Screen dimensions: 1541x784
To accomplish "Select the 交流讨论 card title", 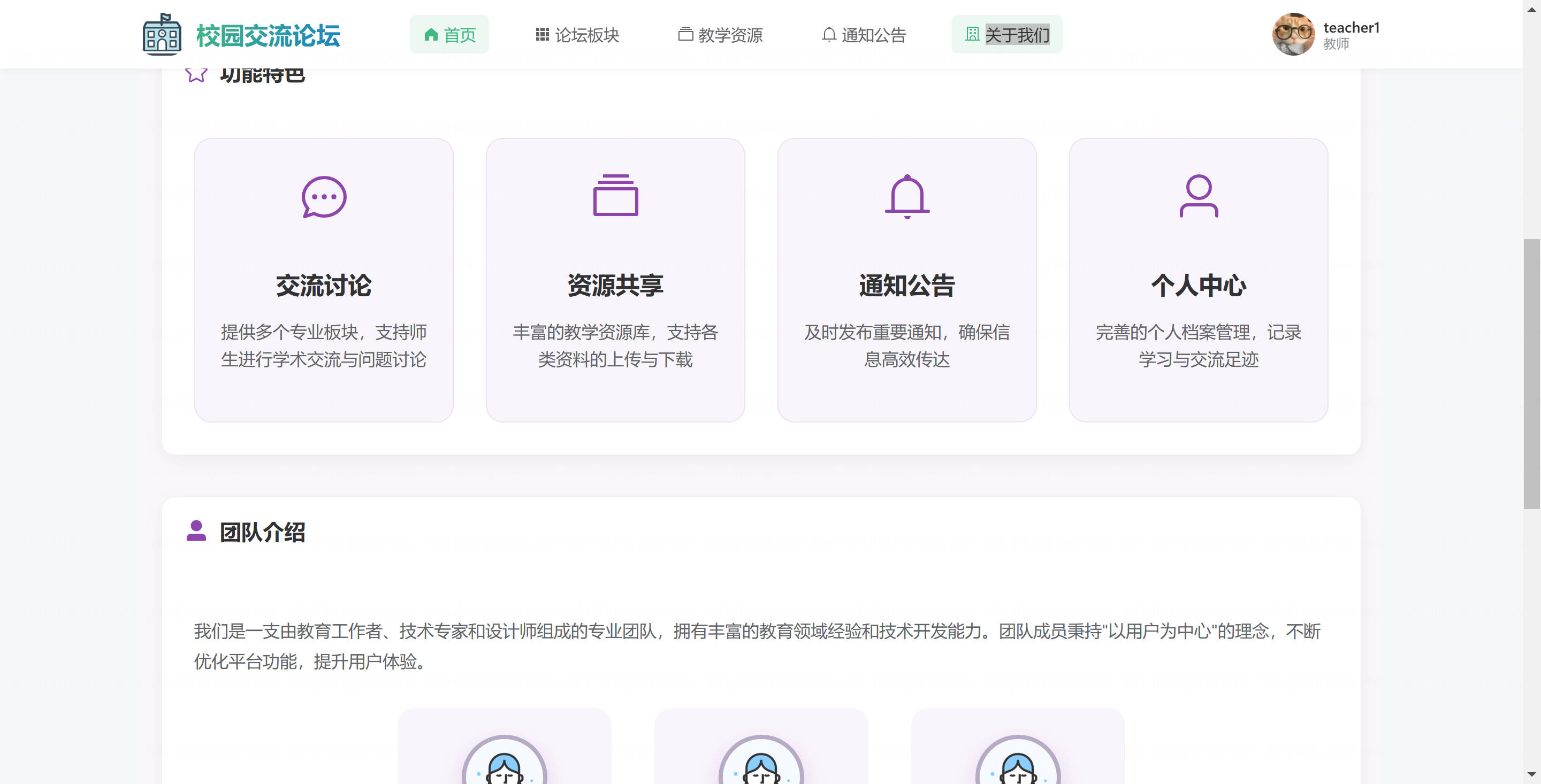I will (x=324, y=285).
